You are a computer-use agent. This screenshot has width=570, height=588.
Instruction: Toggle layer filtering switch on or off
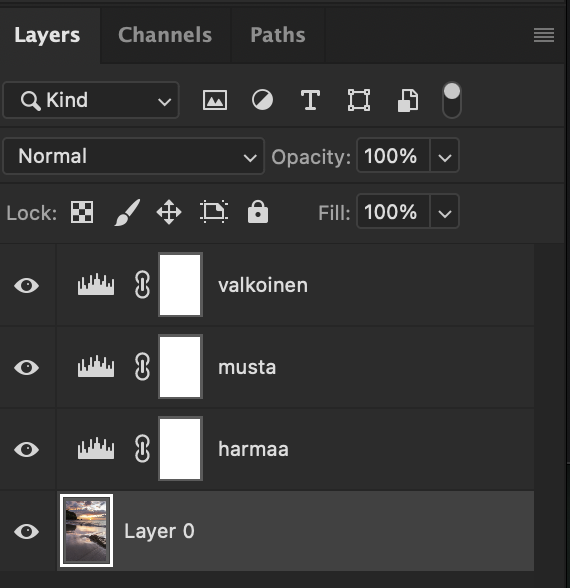point(452,100)
